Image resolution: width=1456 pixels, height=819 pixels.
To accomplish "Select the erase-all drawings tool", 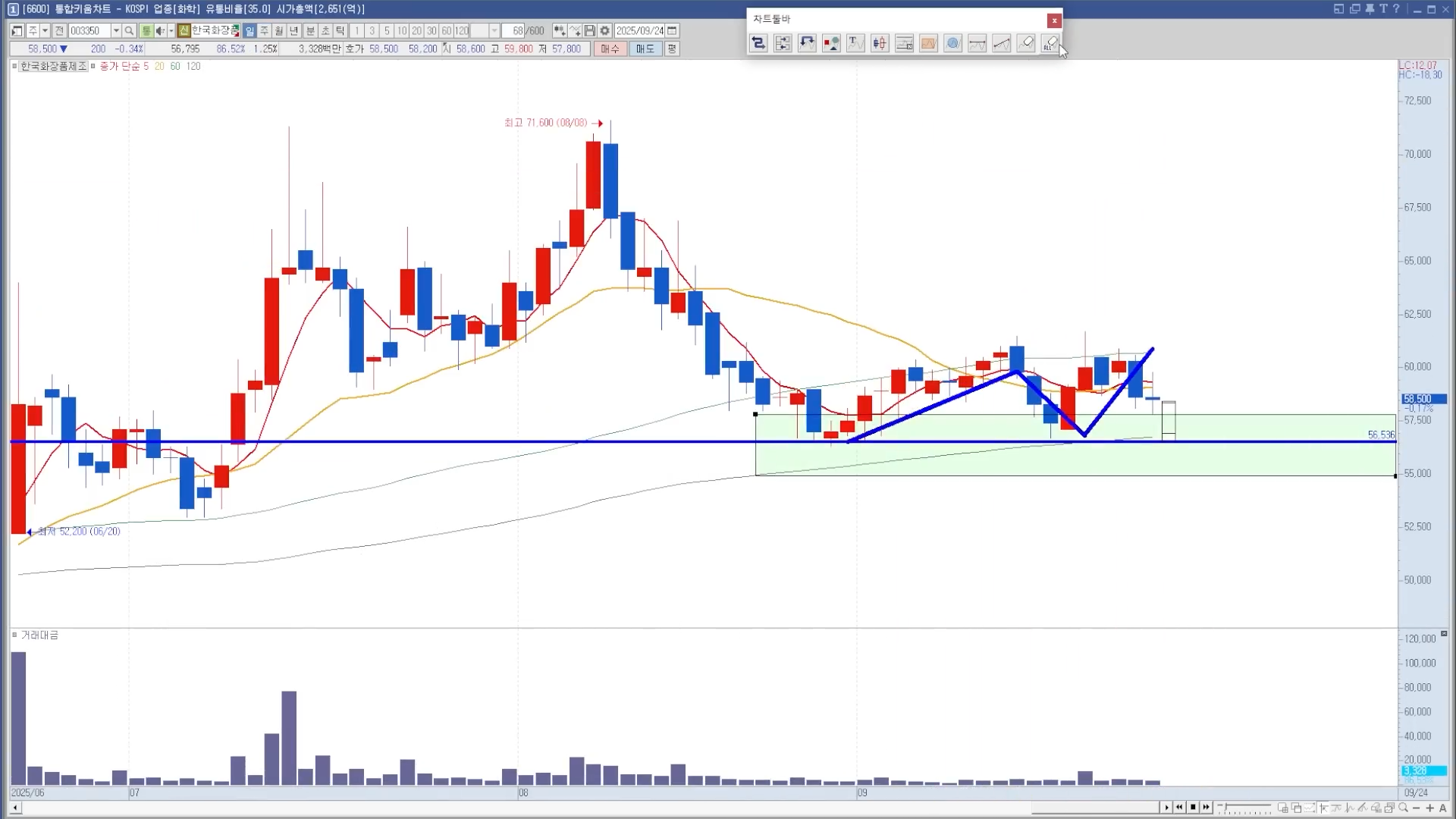I will point(1050,43).
